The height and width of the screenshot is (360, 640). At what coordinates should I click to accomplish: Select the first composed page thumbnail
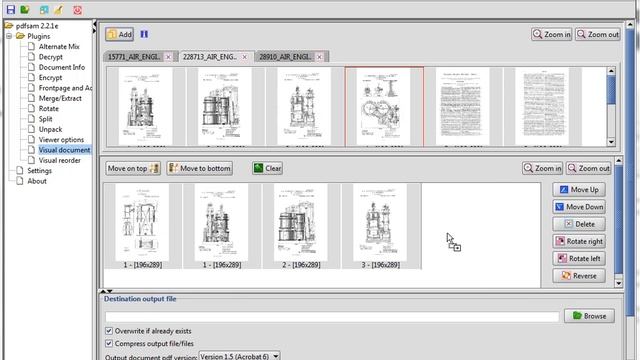[142, 226]
